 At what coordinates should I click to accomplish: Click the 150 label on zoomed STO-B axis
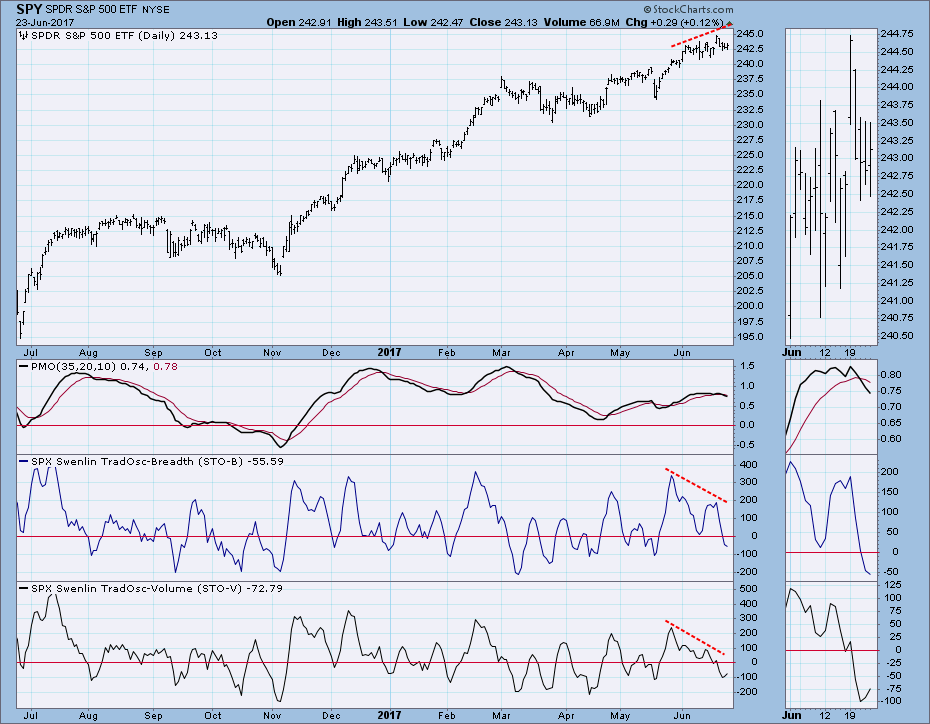890,492
